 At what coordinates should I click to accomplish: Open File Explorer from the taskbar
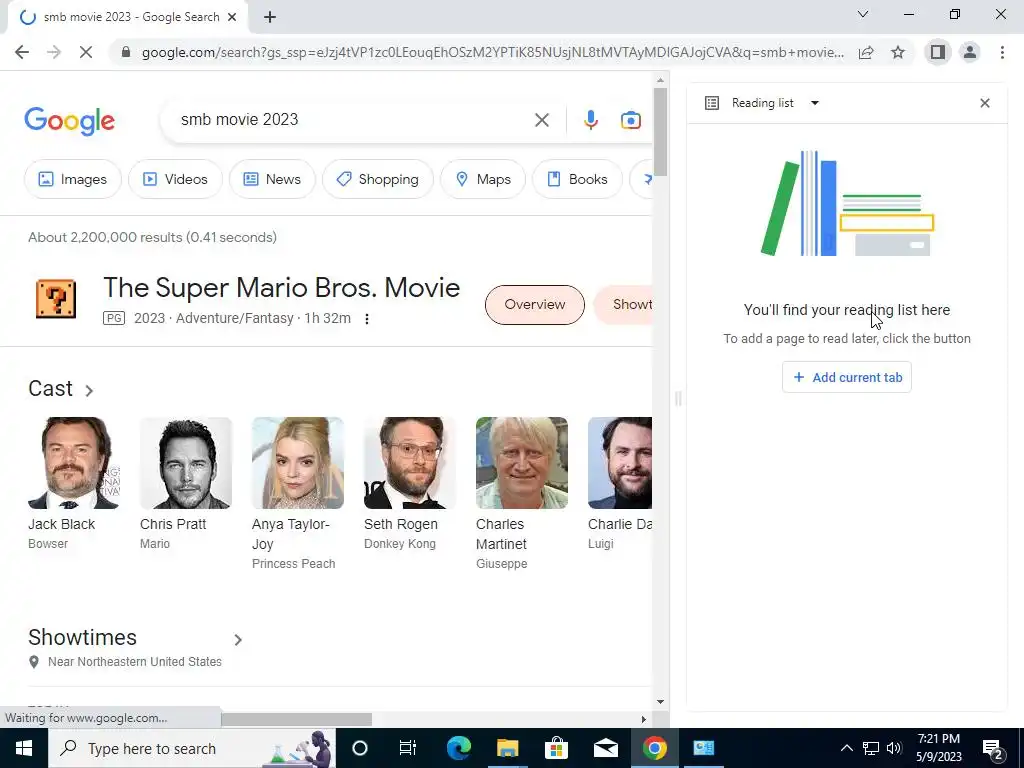[507, 748]
